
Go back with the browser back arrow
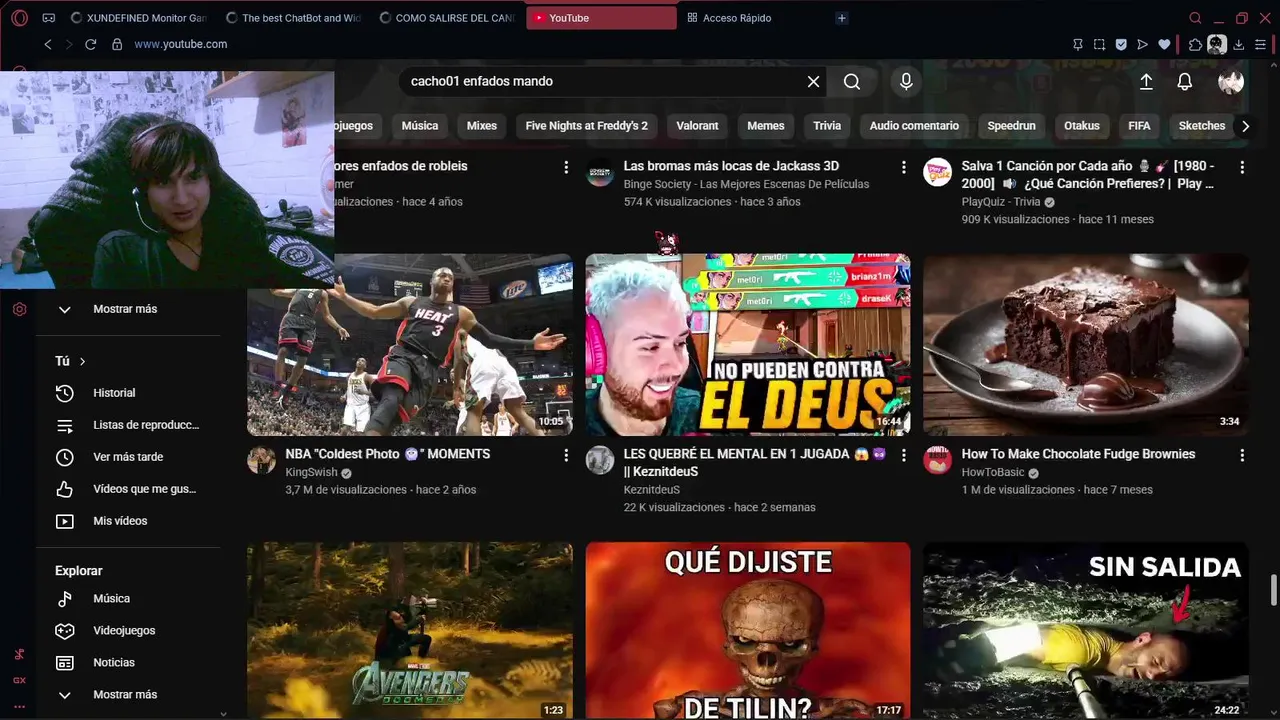coord(47,44)
